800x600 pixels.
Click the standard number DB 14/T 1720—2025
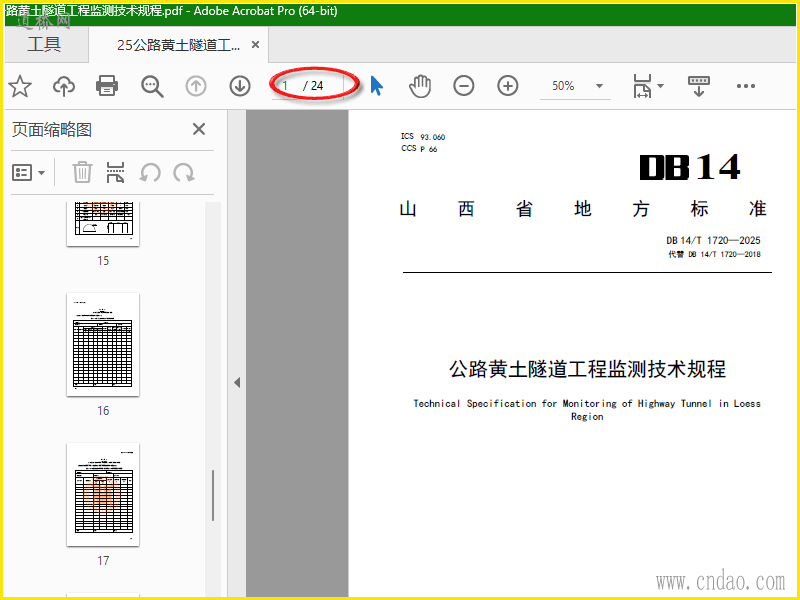[x=713, y=240]
